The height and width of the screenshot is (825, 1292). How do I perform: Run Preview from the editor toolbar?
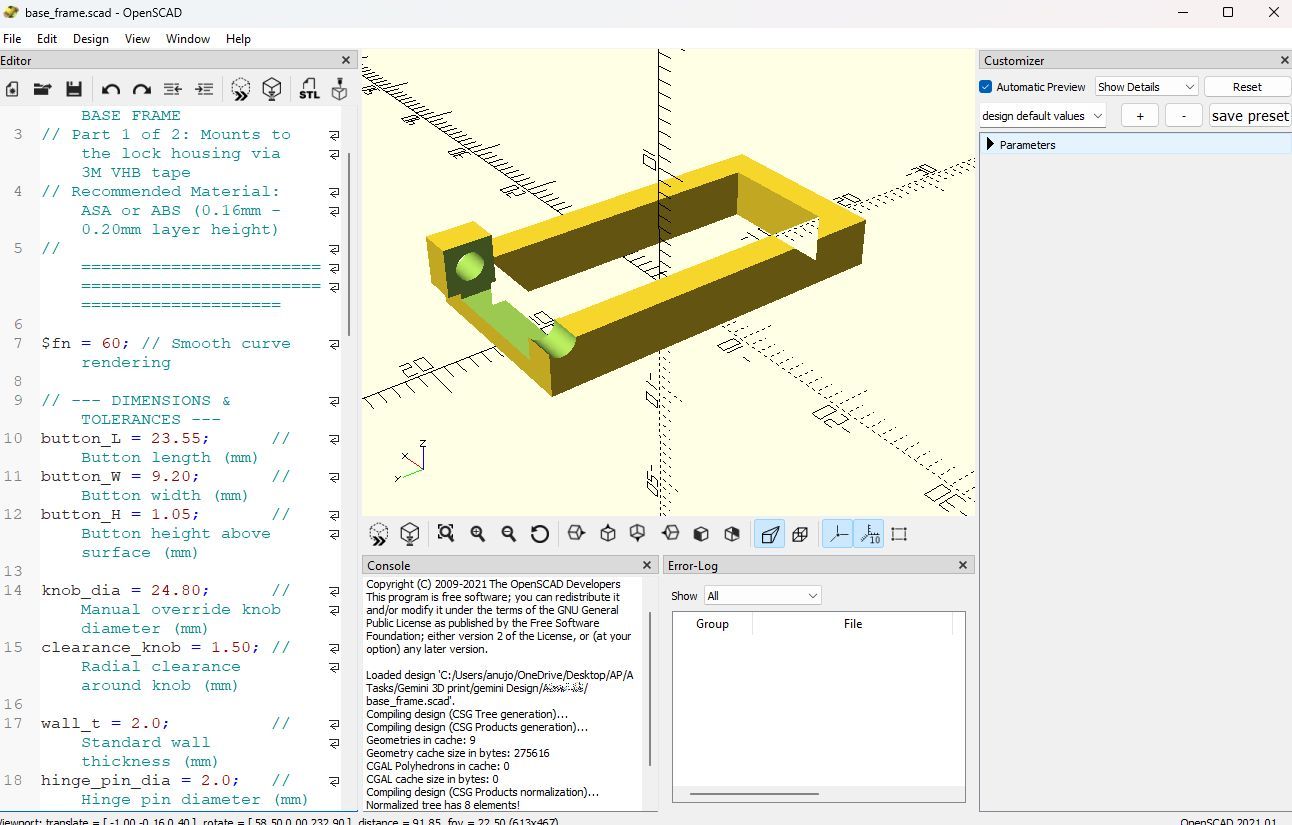[x=241, y=89]
